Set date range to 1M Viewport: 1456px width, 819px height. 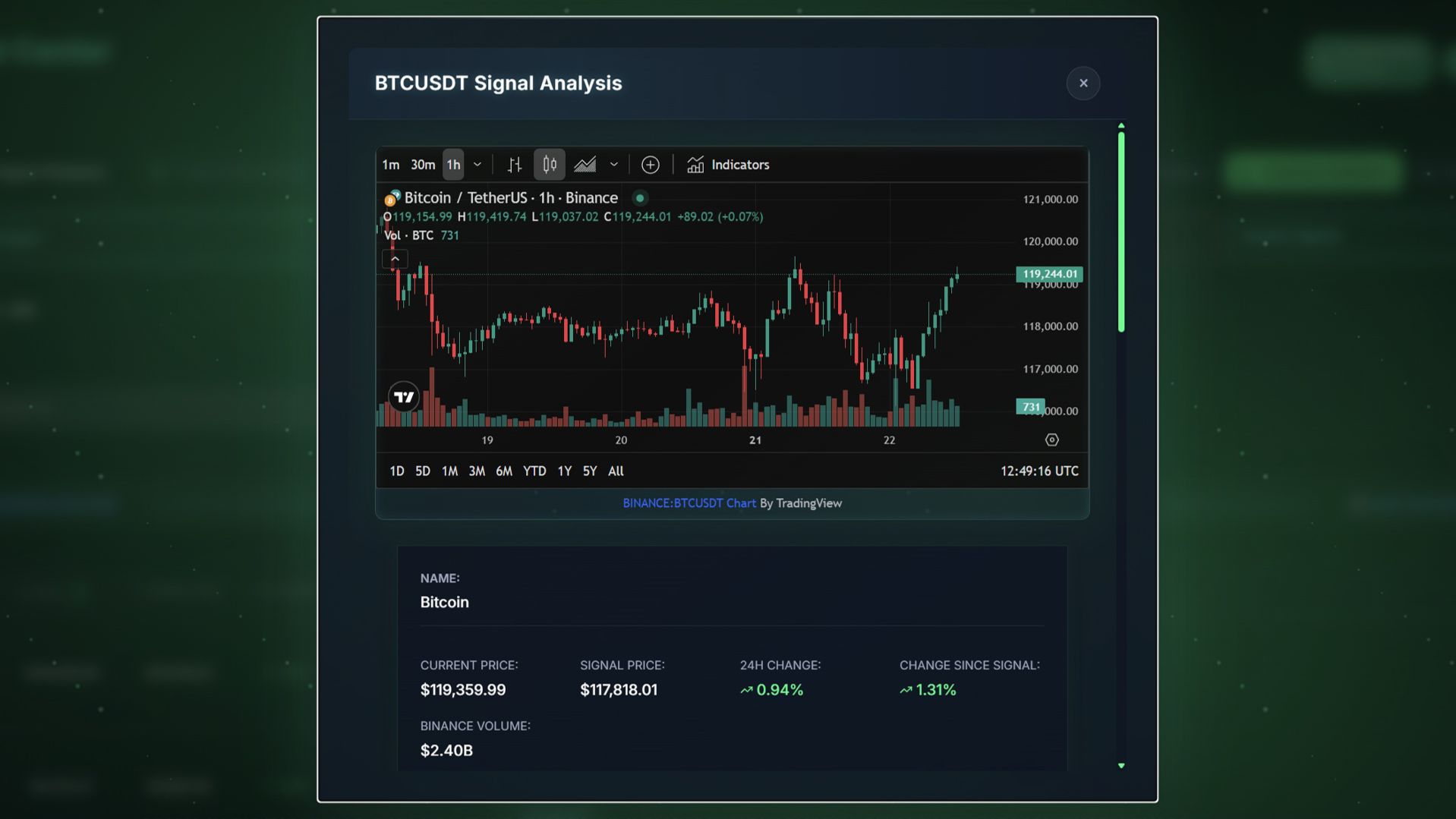click(449, 471)
